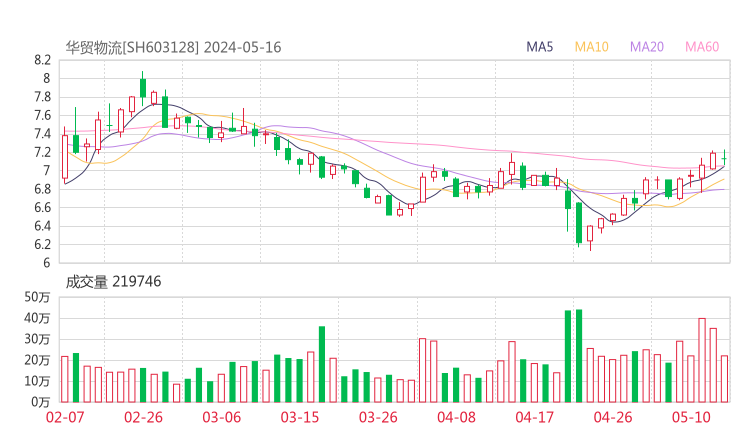740x440 pixels.
Task: Click the 03-26 date axis label
Action: point(378,417)
